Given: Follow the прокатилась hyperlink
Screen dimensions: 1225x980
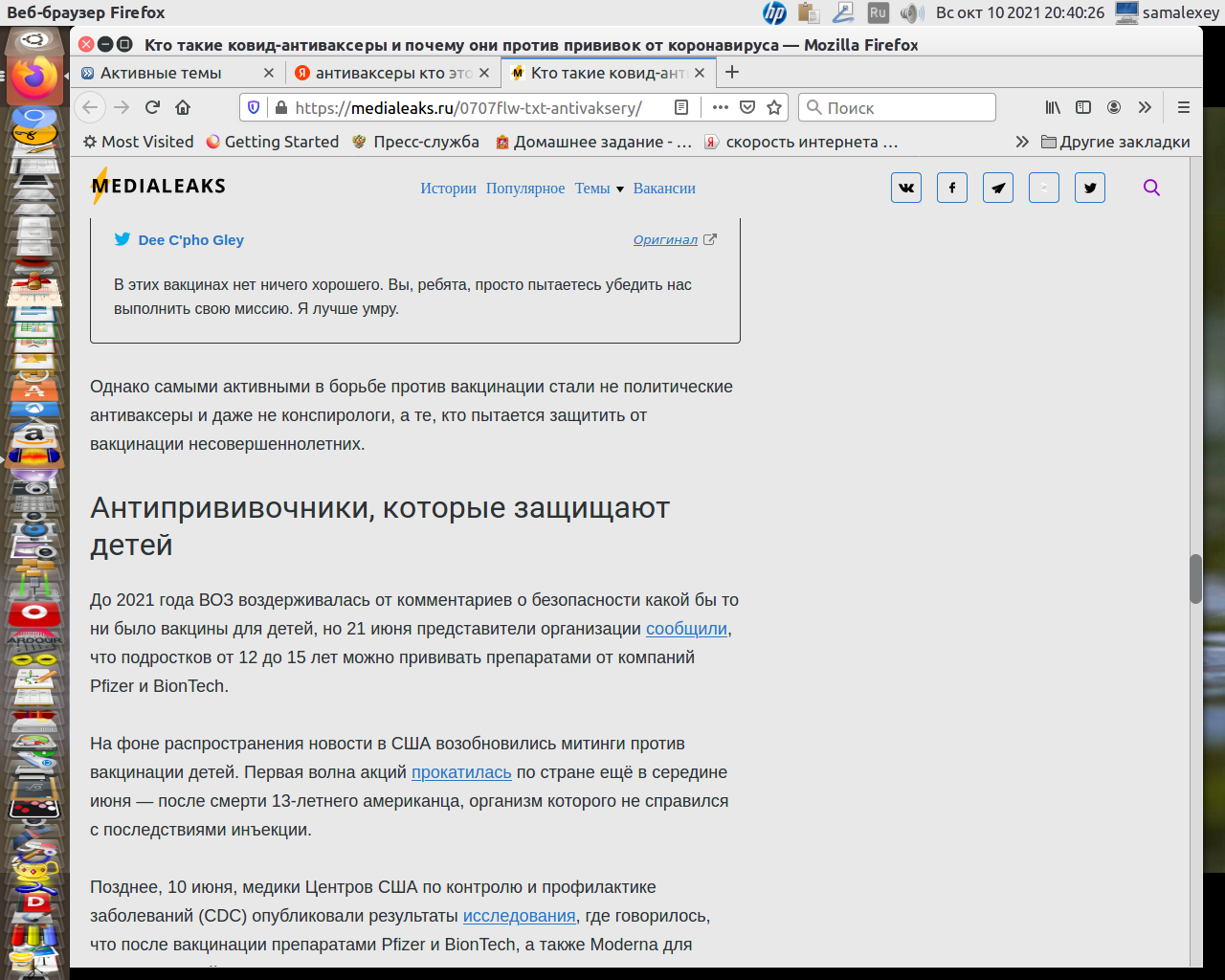Looking at the screenshot, I should (461, 772).
